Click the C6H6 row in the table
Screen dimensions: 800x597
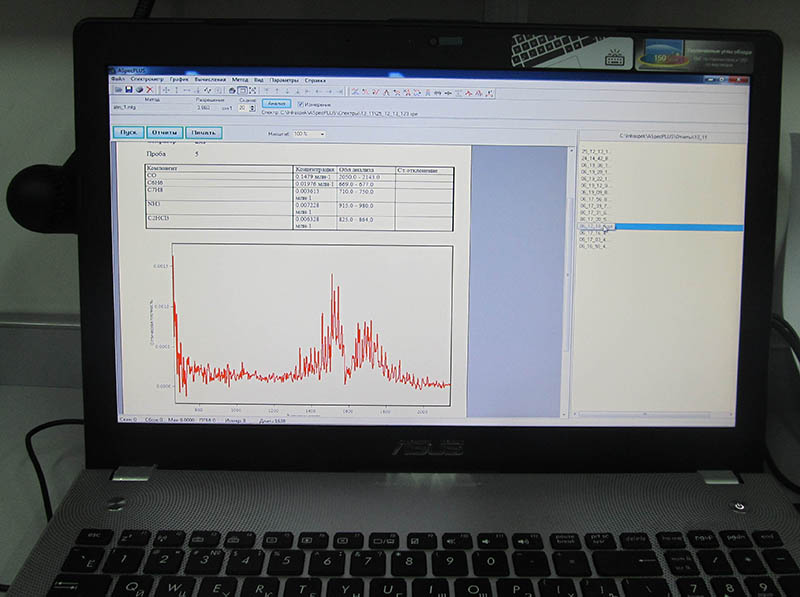point(299,184)
